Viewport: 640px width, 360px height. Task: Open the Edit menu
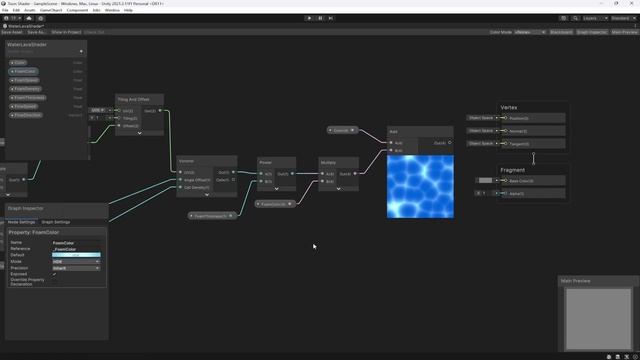(16, 10)
